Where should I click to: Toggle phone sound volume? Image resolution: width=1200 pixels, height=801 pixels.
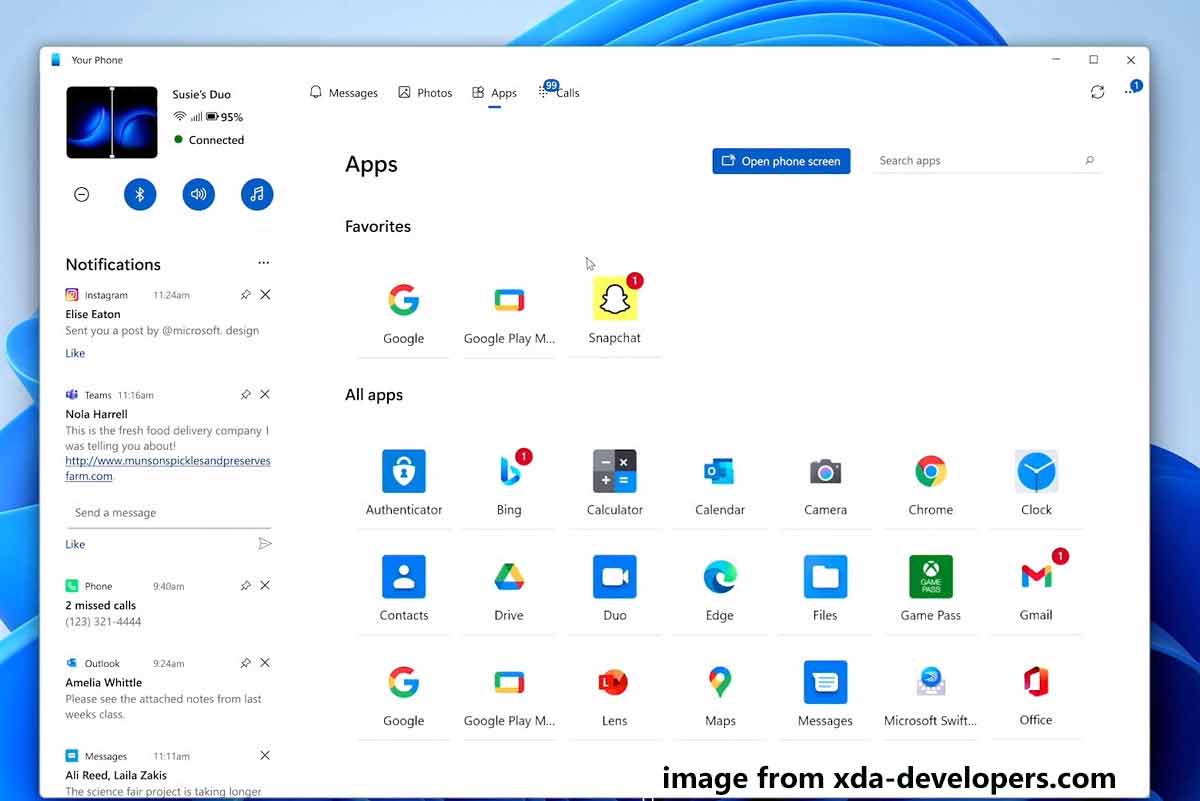click(199, 195)
